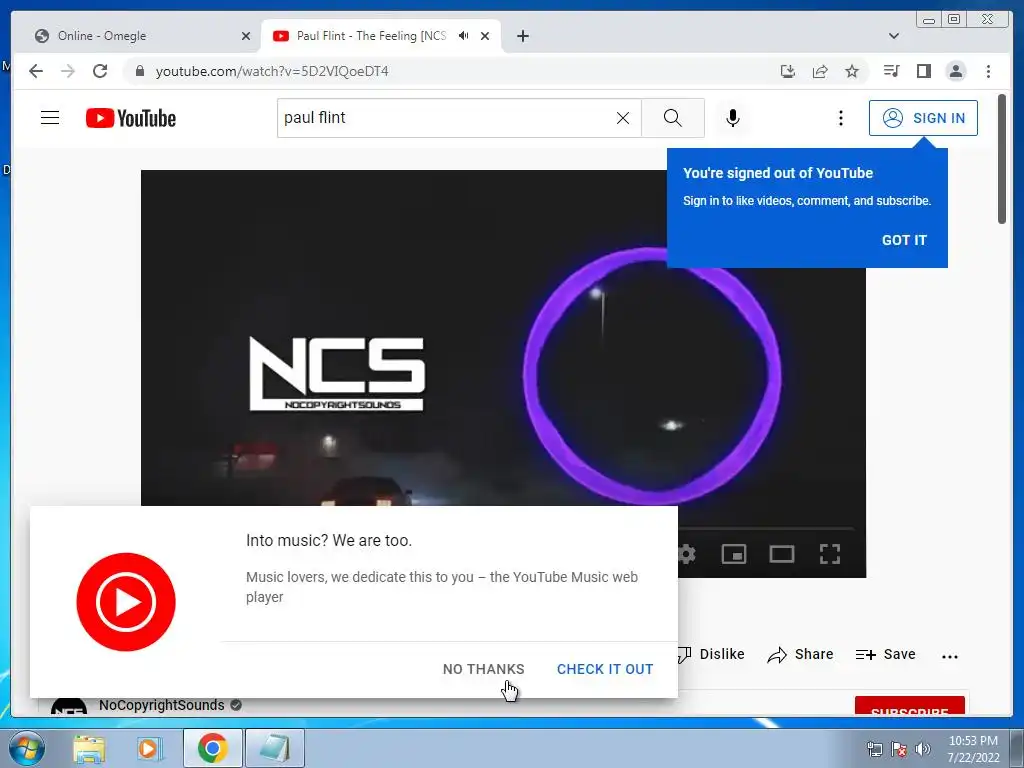Open Chrome media controls button
The height and width of the screenshot is (768, 1024).
pyautogui.click(x=891, y=71)
